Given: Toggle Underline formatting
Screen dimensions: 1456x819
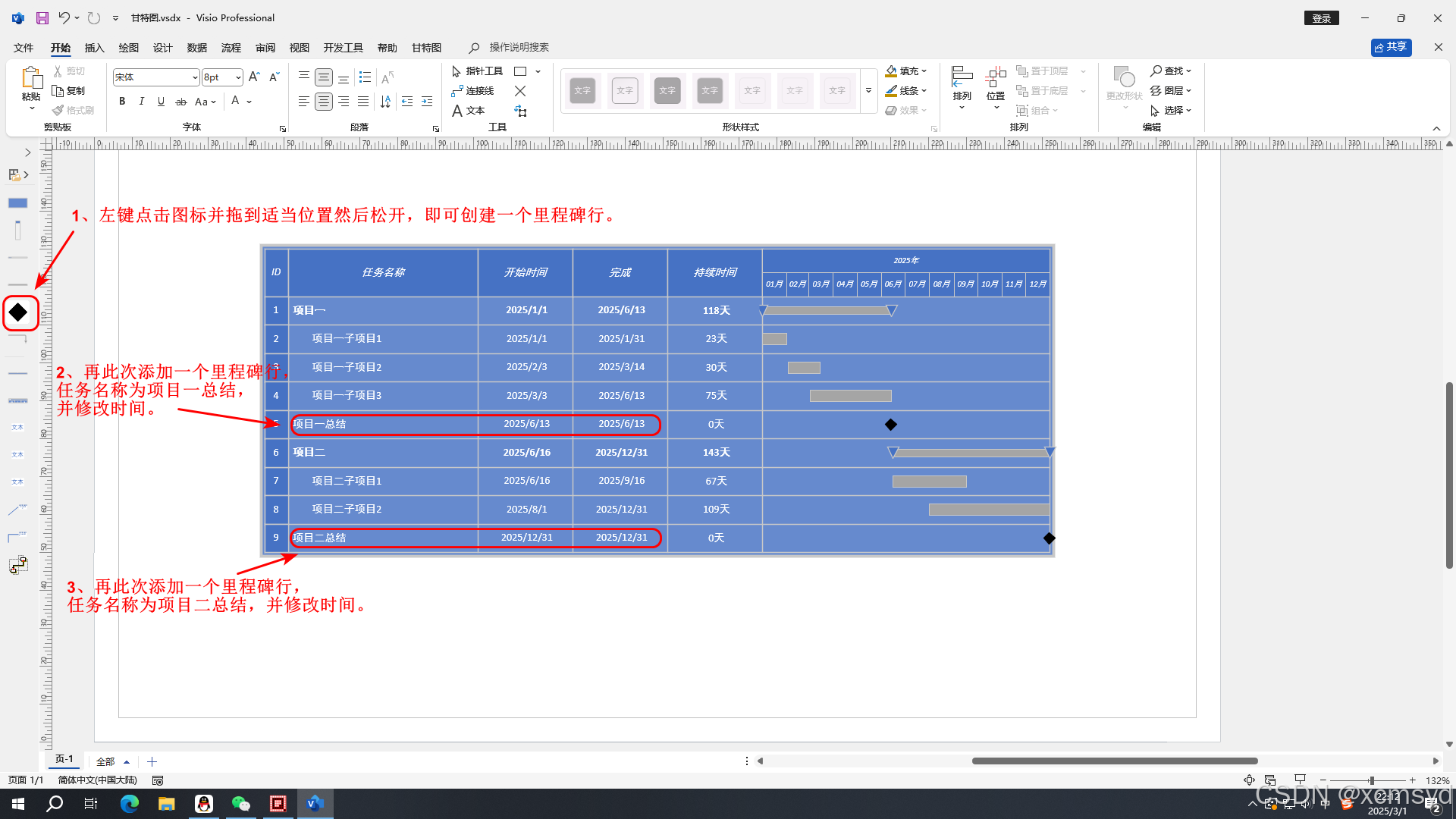Looking at the screenshot, I should click(161, 102).
